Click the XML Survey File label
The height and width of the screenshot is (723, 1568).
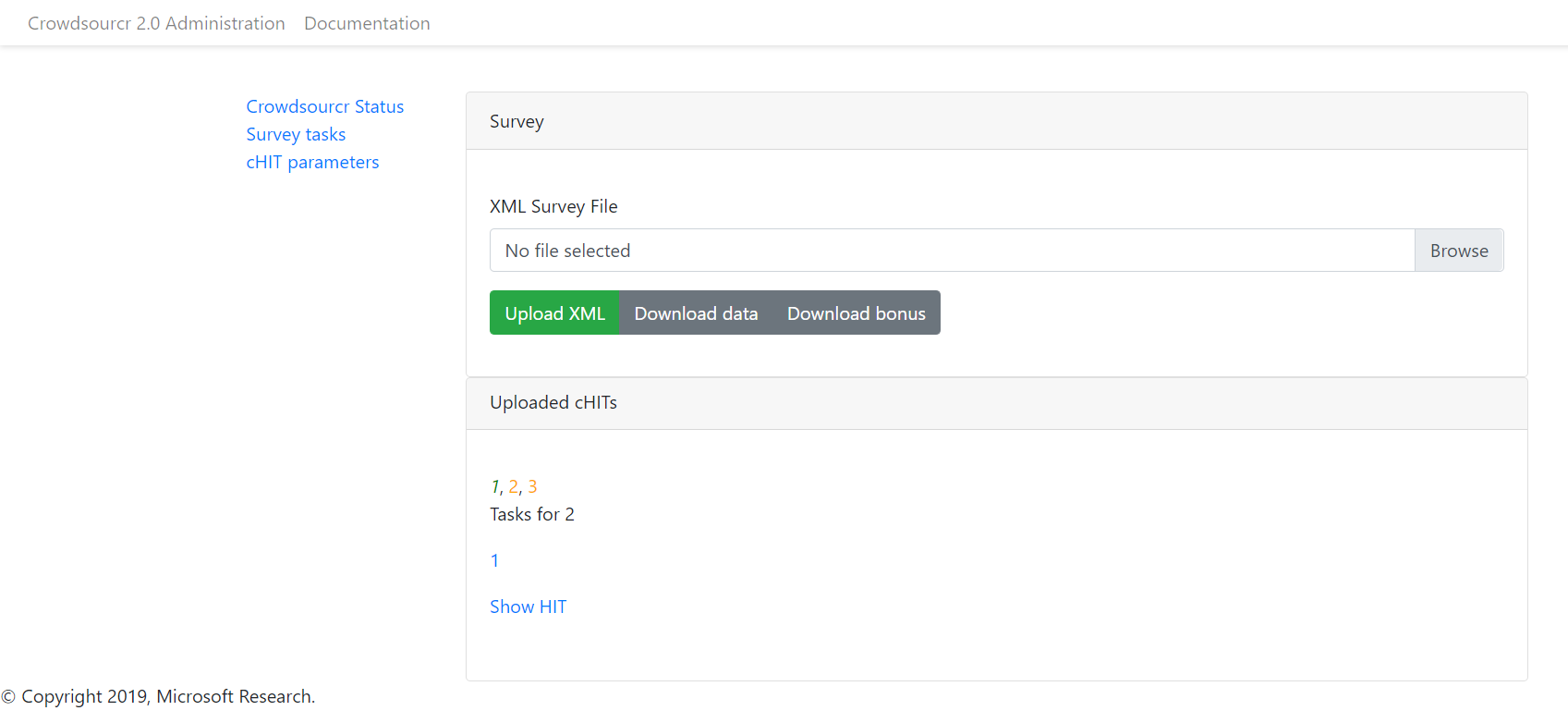(x=553, y=206)
